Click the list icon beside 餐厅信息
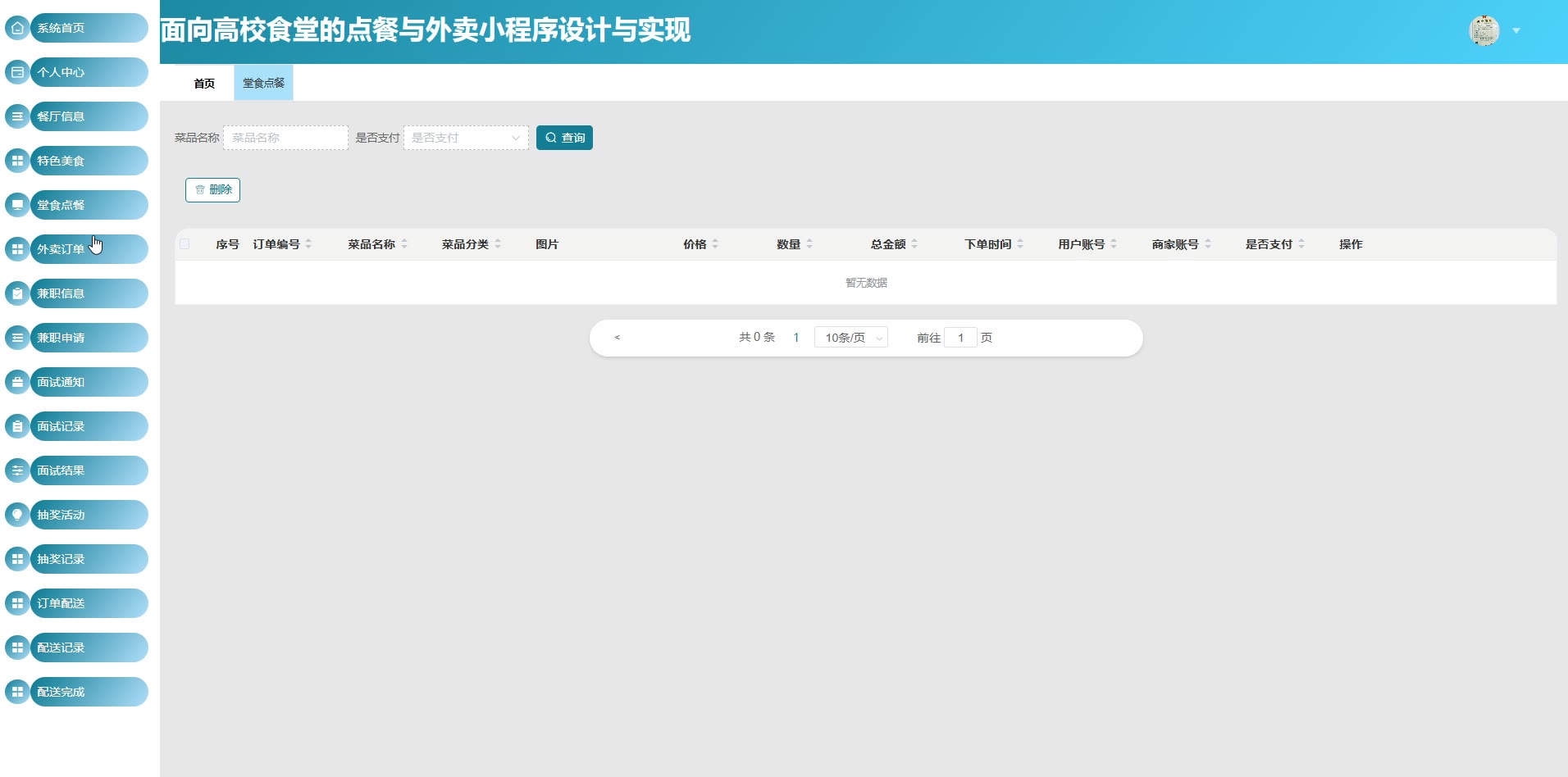1568x777 pixels. point(17,116)
